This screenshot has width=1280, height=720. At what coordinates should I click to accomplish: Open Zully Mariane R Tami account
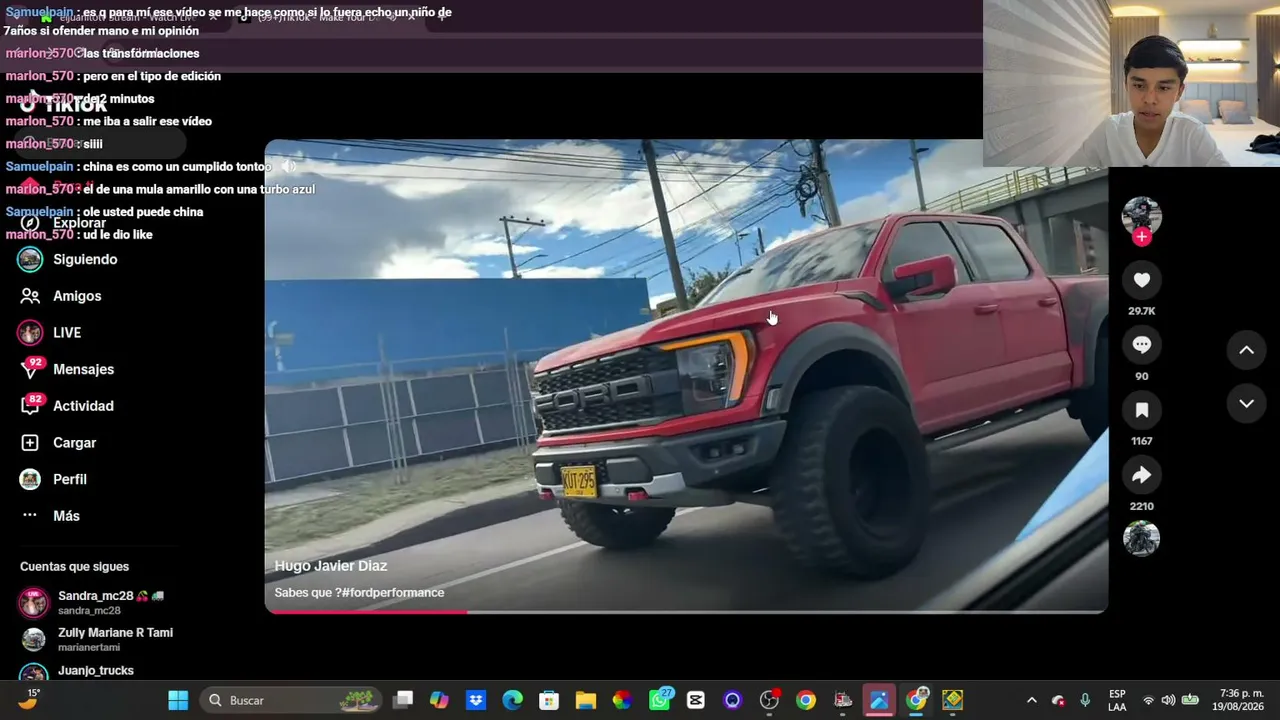97,639
